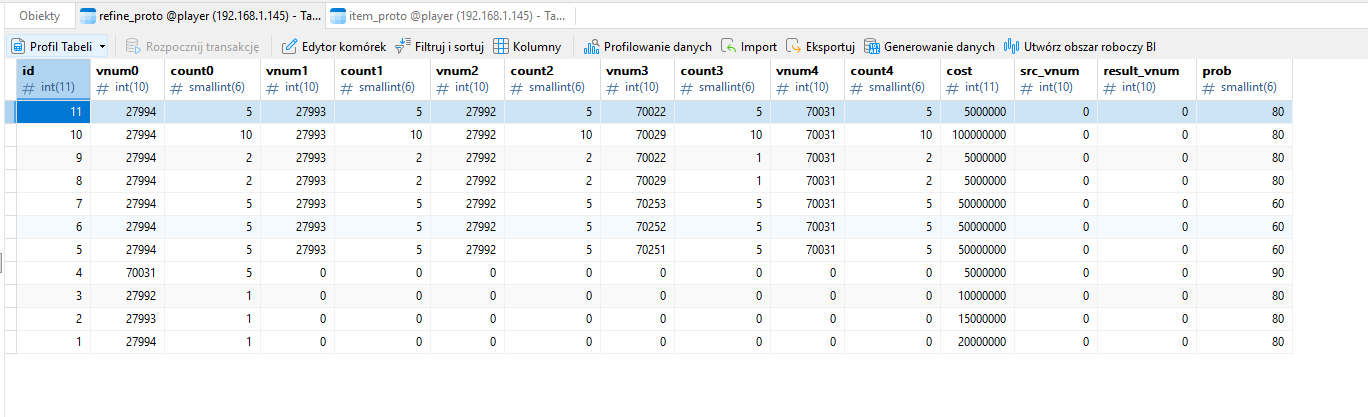Select the refine_proto @player tab
Viewport: 1368px width, 417px height.
[200, 16]
